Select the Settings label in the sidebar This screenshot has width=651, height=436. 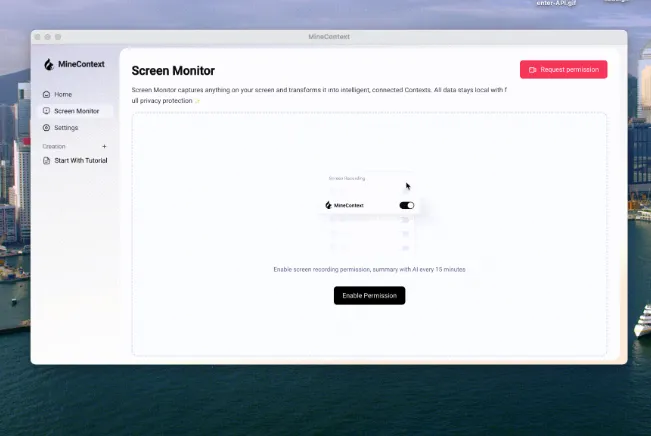(x=66, y=128)
